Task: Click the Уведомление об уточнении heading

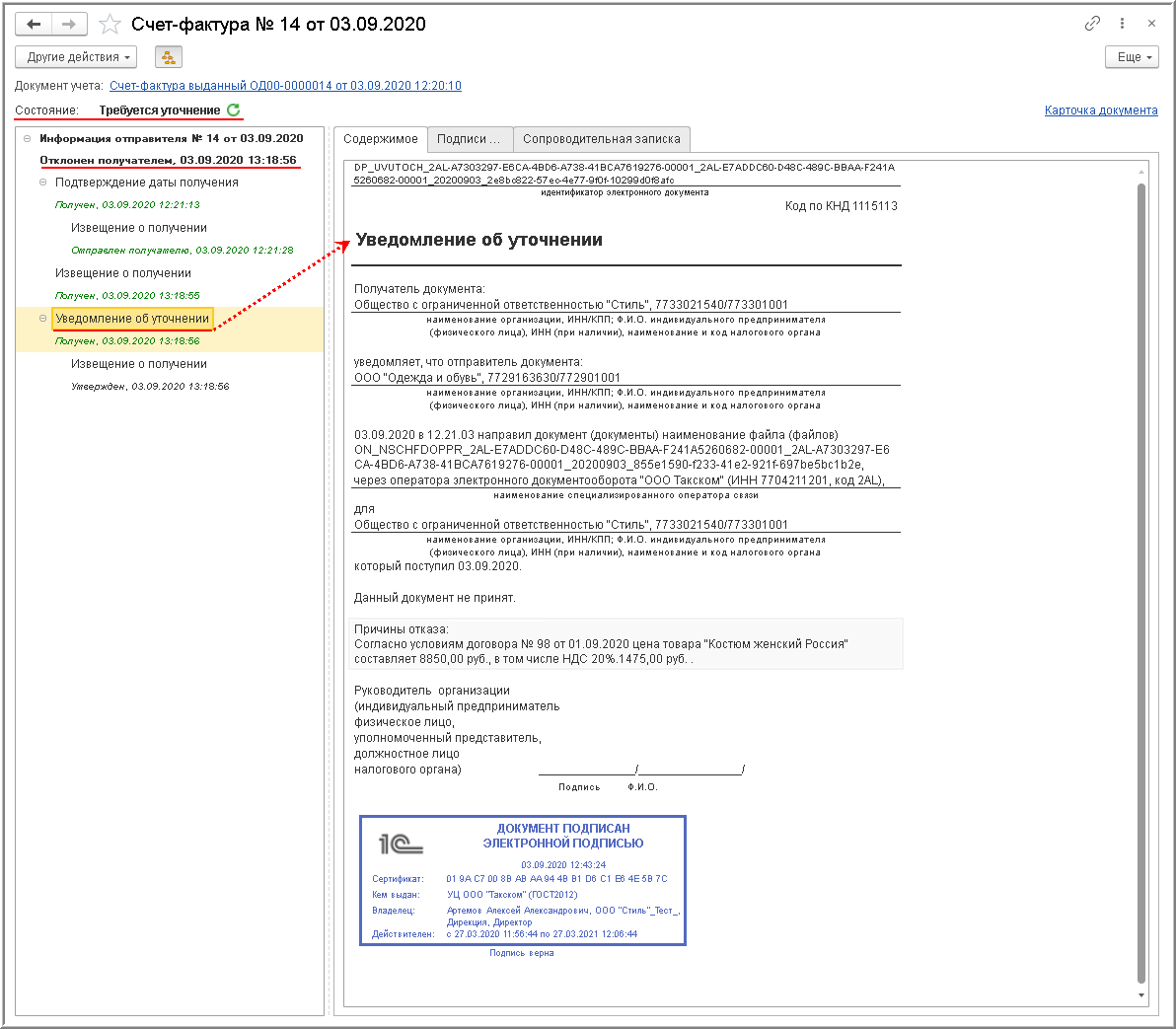Action: [x=479, y=240]
